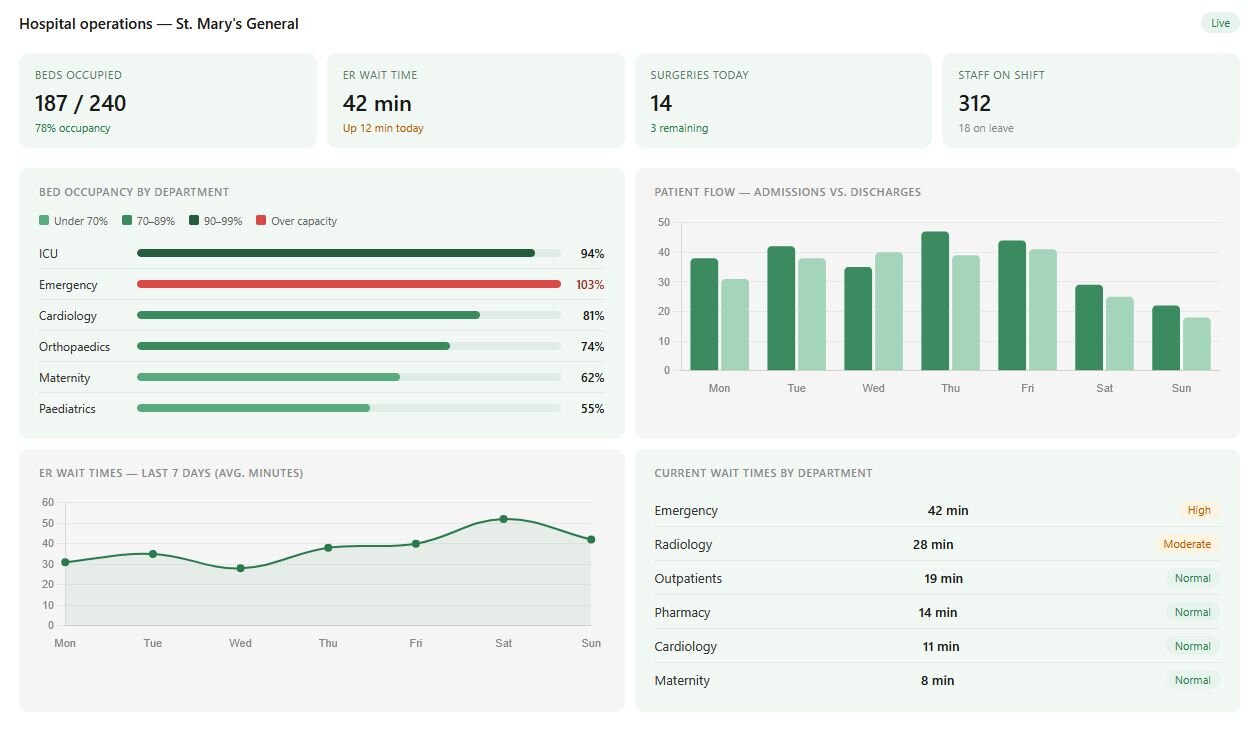
Task: Click the Normal badge in the Cardiology wait row
Action: coord(1192,646)
